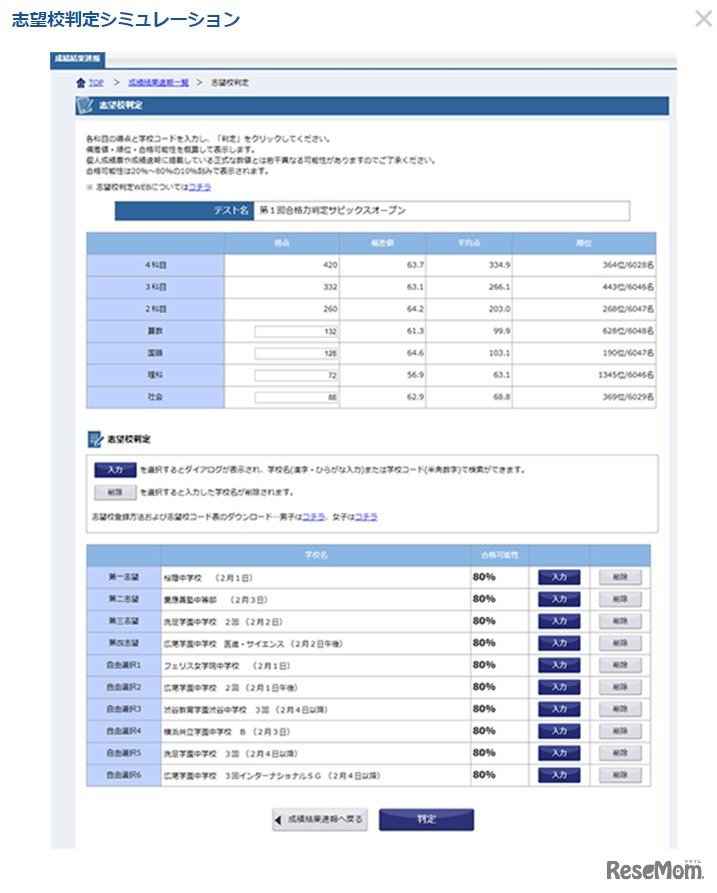
Task: Go to 成績結果速報一覧 breadcrumb link
Action: (155, 82)
